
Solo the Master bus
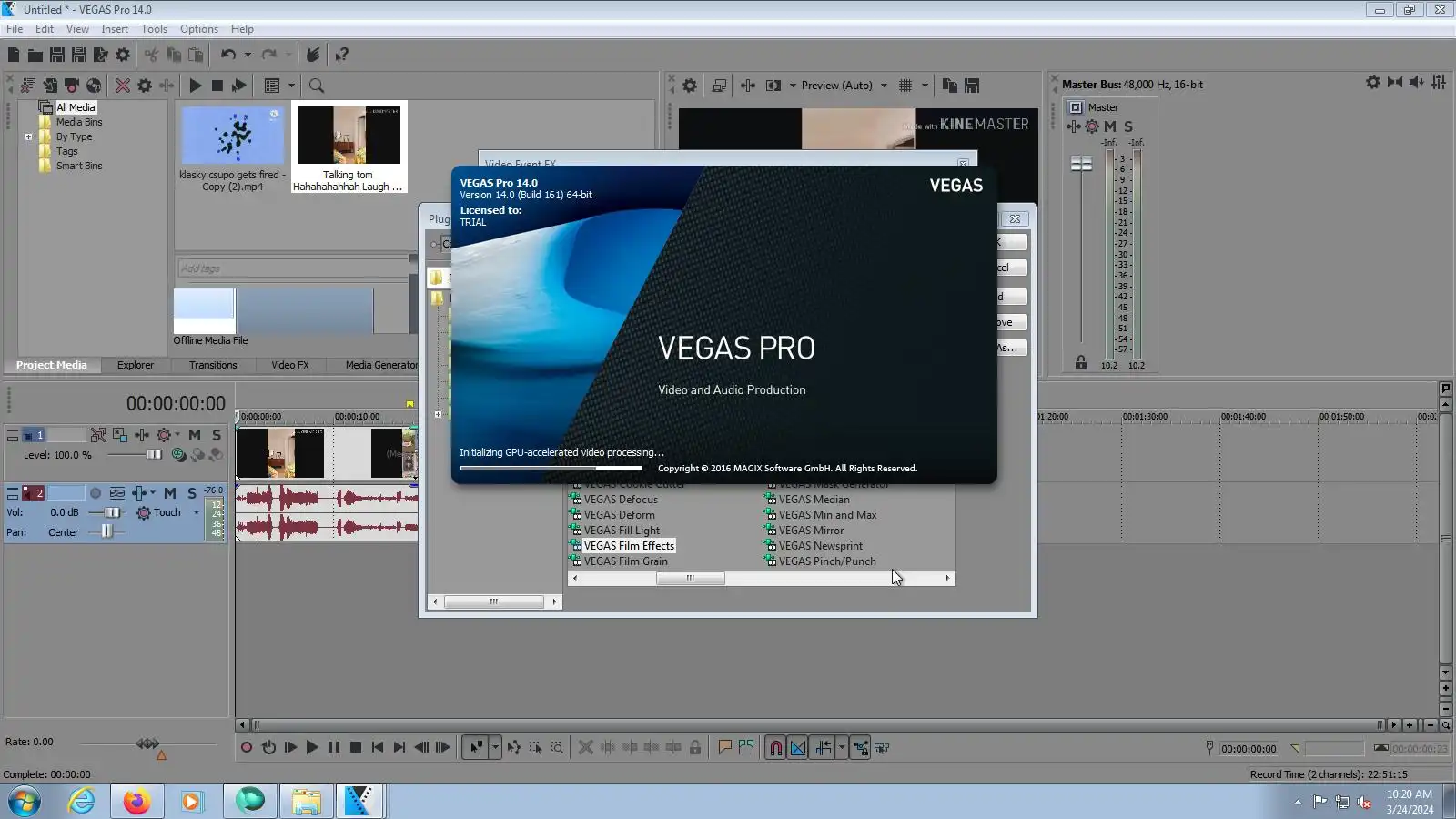coord(1128,126)
